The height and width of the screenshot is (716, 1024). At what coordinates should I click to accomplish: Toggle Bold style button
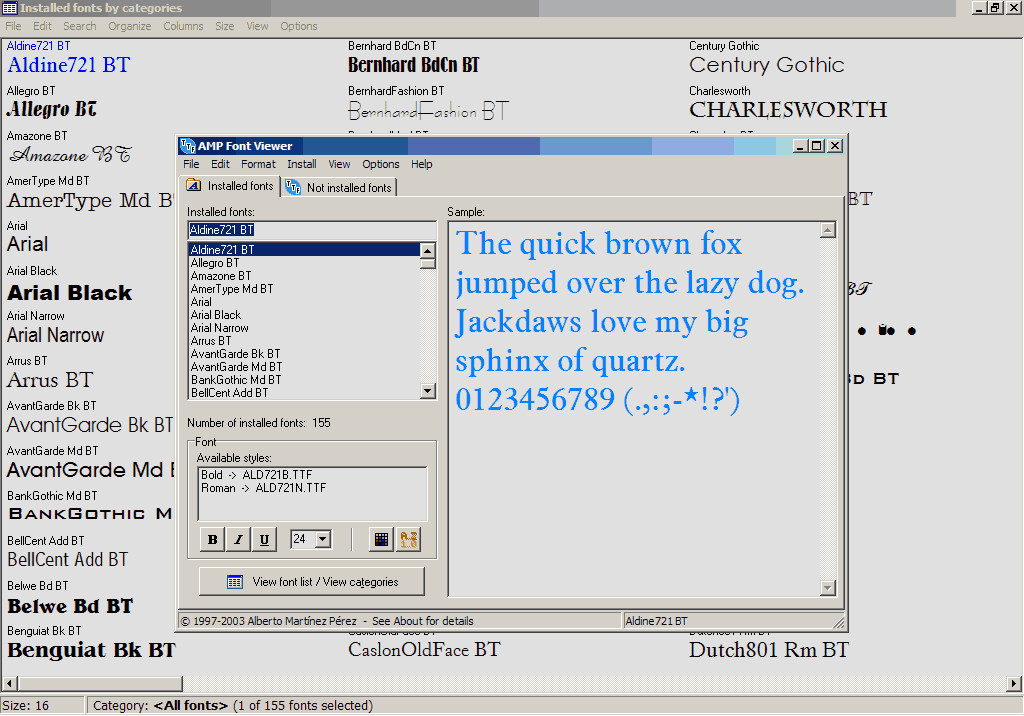[212, 540]
